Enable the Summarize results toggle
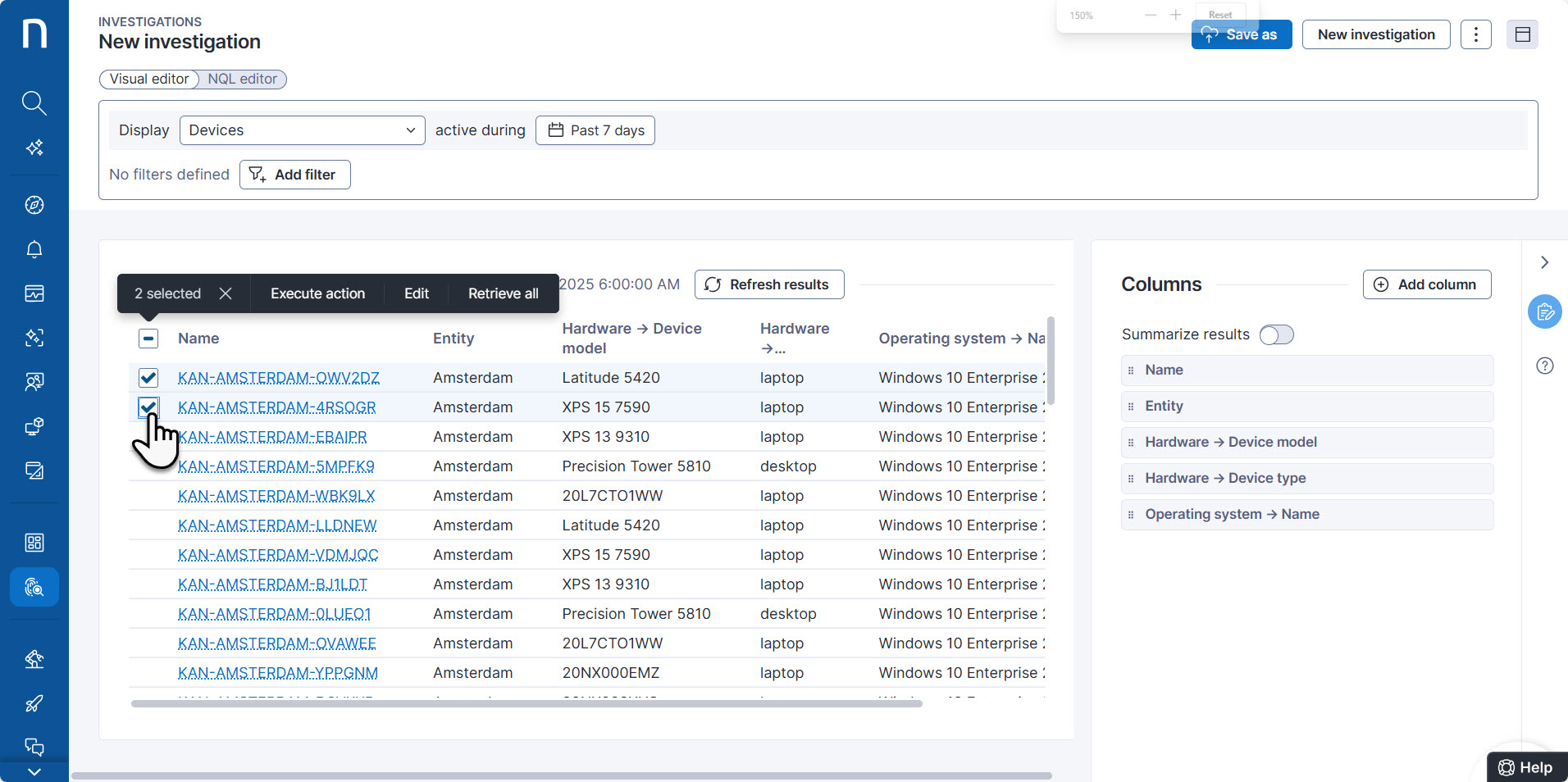 1276,334
